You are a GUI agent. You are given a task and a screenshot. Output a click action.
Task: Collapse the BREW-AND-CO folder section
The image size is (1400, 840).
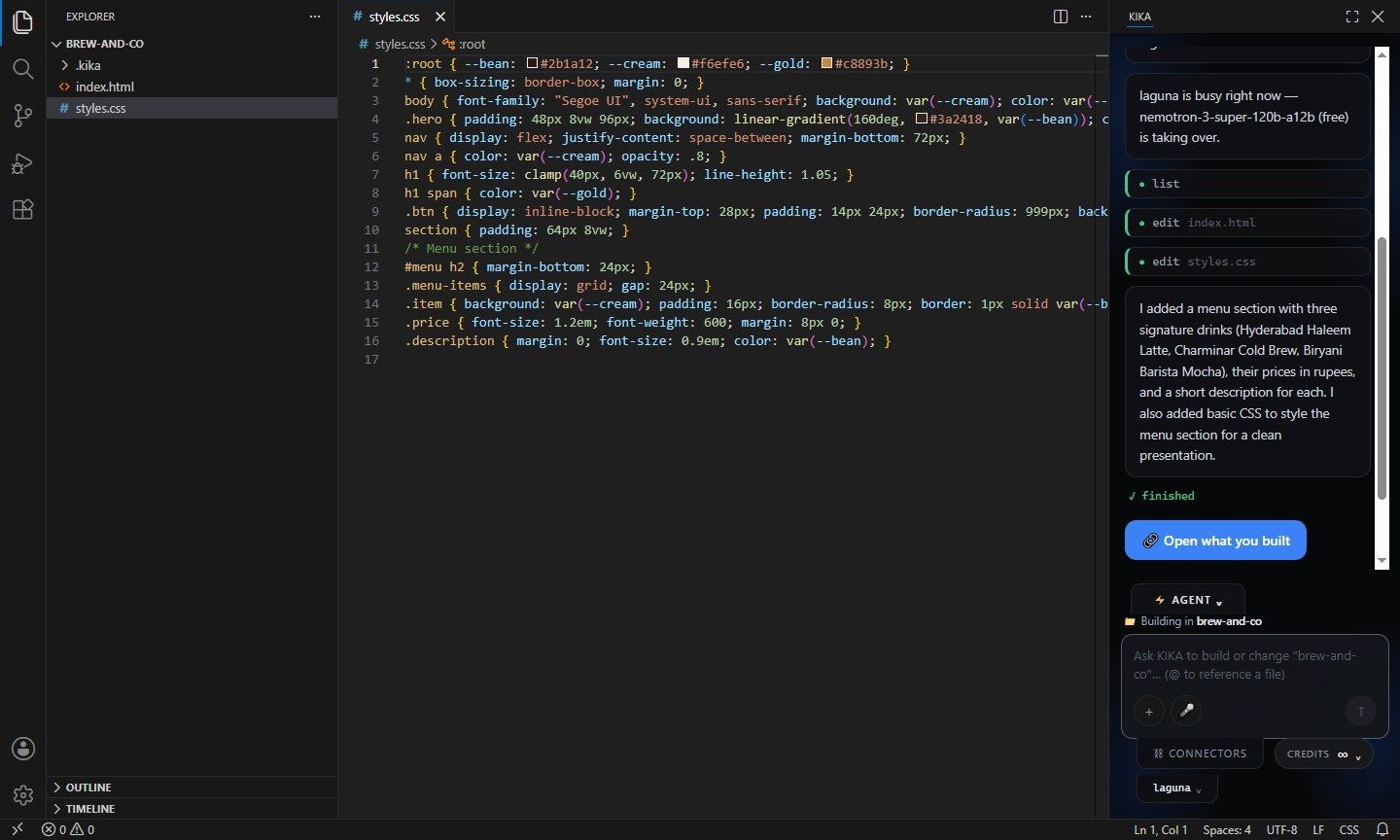tap(192, 44)
